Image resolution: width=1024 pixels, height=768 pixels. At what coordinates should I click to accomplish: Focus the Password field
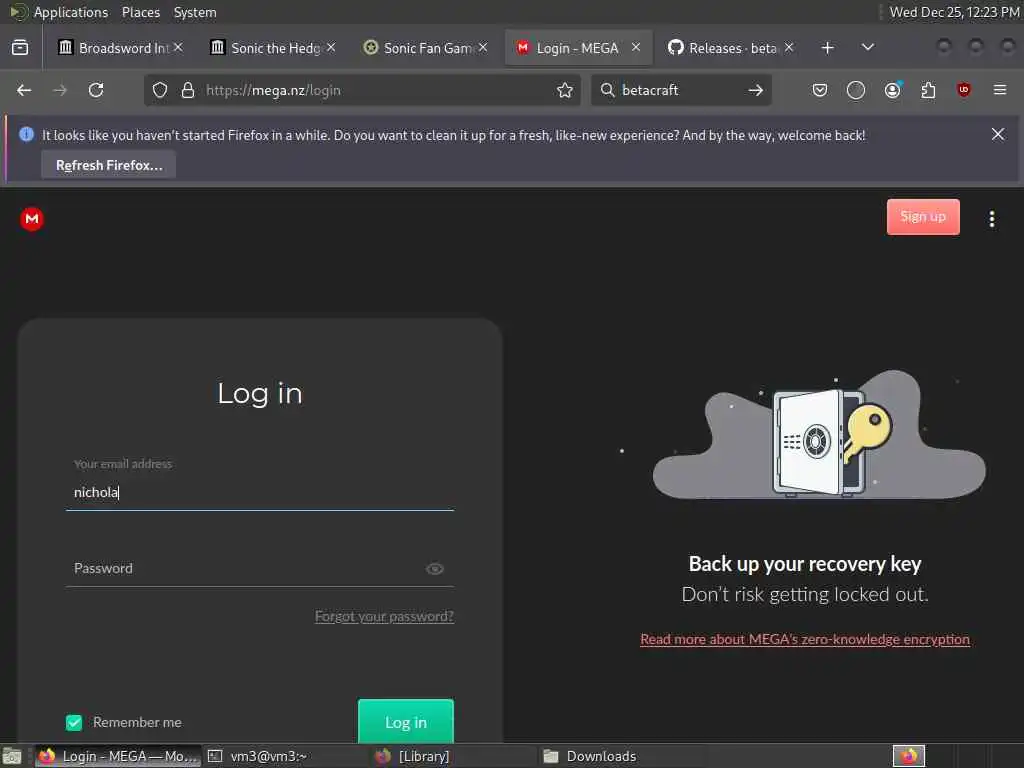coord(260,569)
